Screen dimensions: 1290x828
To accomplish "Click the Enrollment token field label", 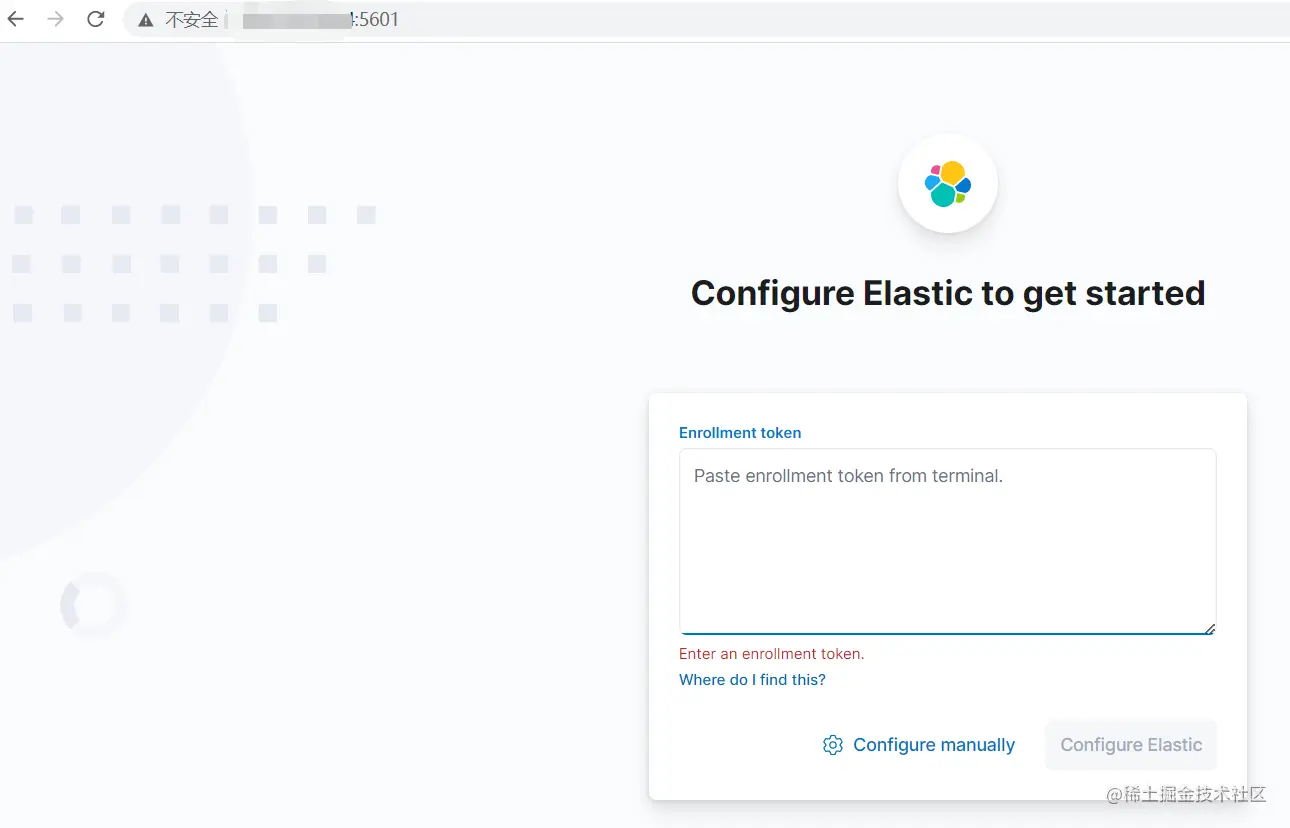I will click(x=740, y=433).
